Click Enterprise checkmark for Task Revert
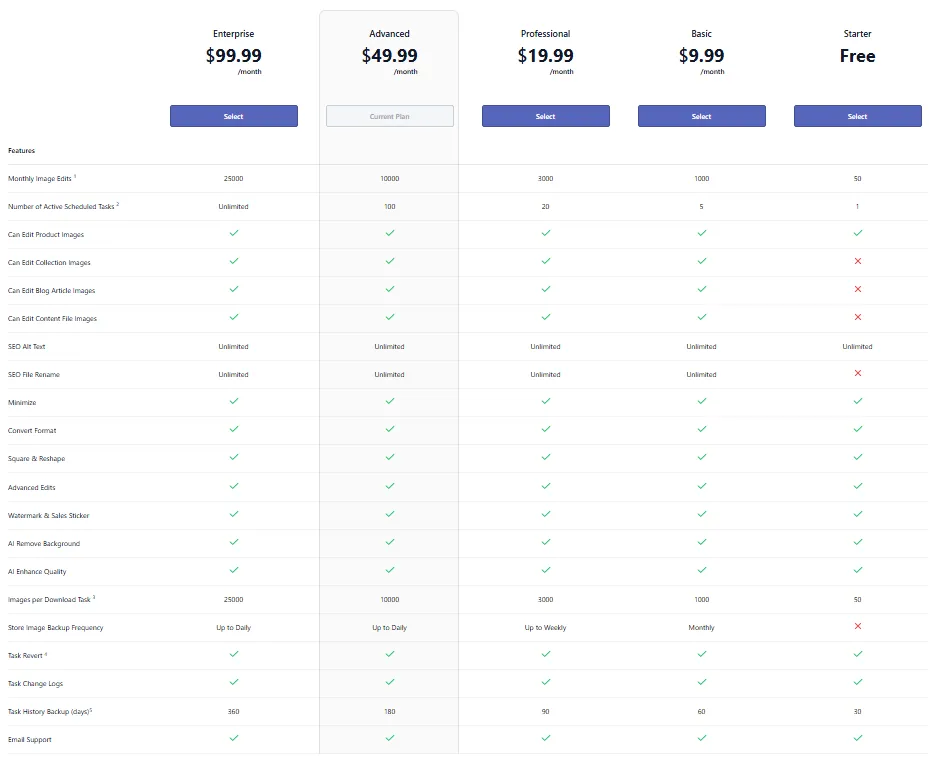 234,654
